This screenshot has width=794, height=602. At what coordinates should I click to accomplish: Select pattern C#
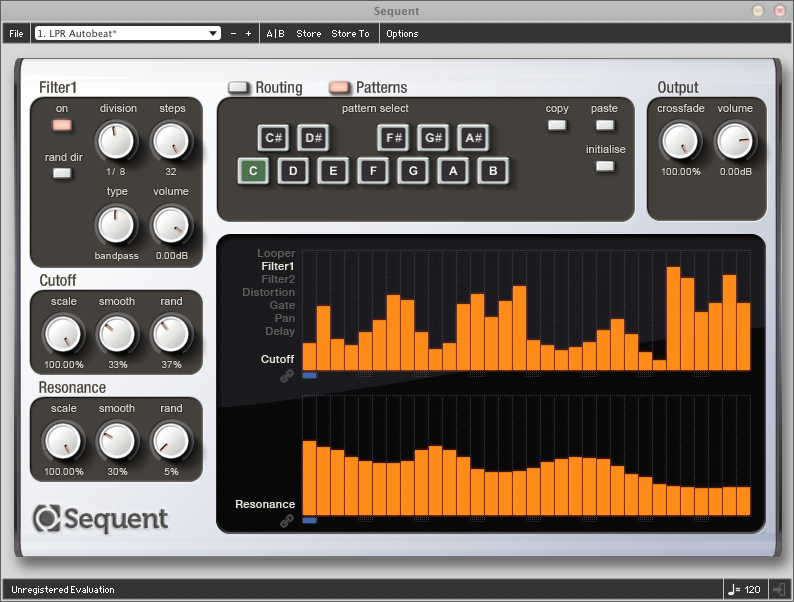coord(273,138)
